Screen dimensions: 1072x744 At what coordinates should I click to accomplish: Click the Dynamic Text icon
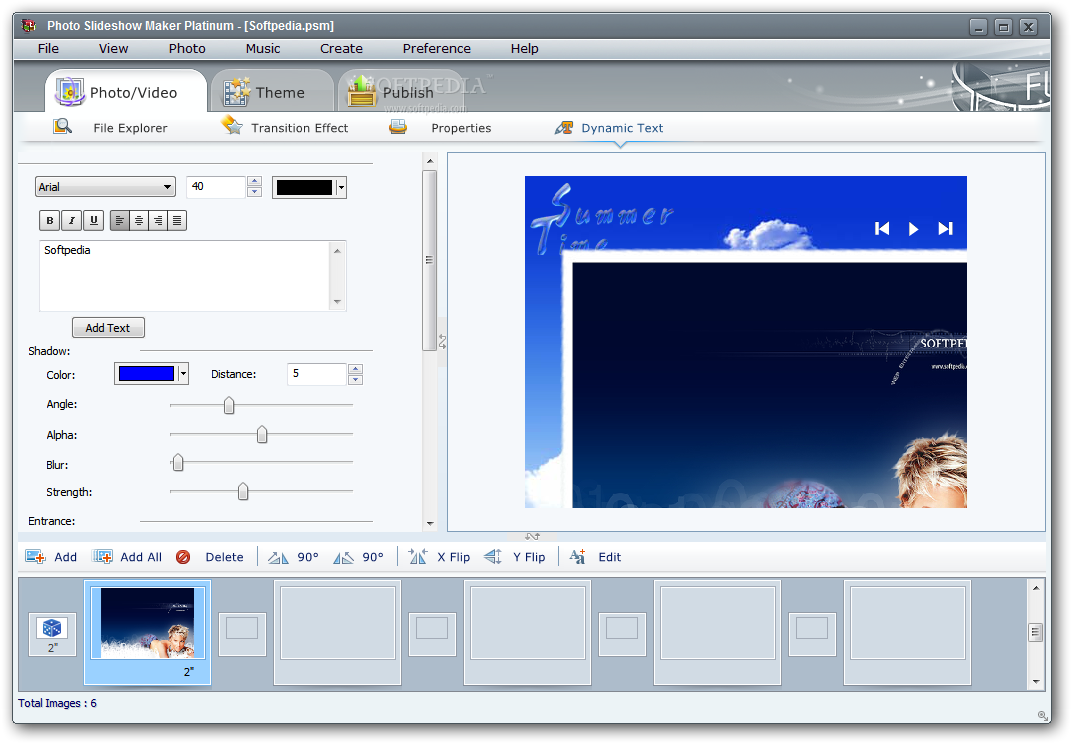[563, 127]
